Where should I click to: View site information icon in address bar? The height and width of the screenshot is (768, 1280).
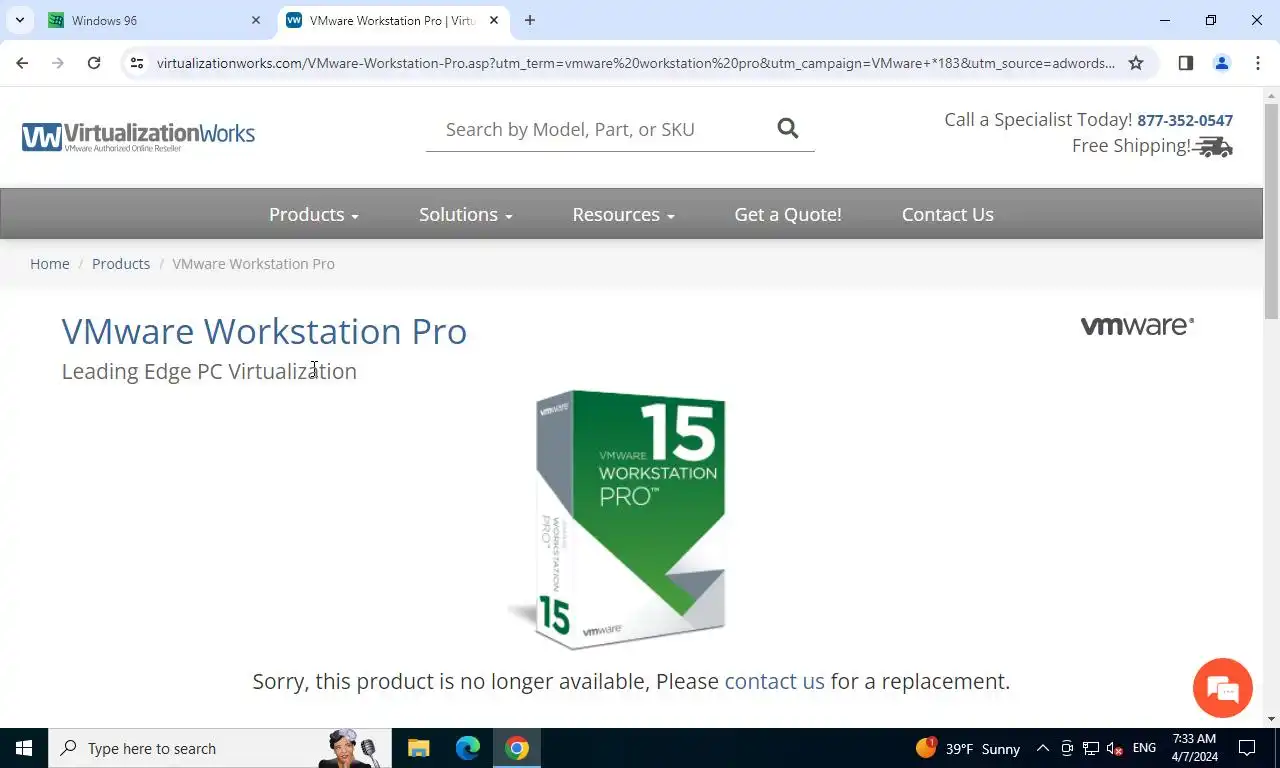coord(138,63)
